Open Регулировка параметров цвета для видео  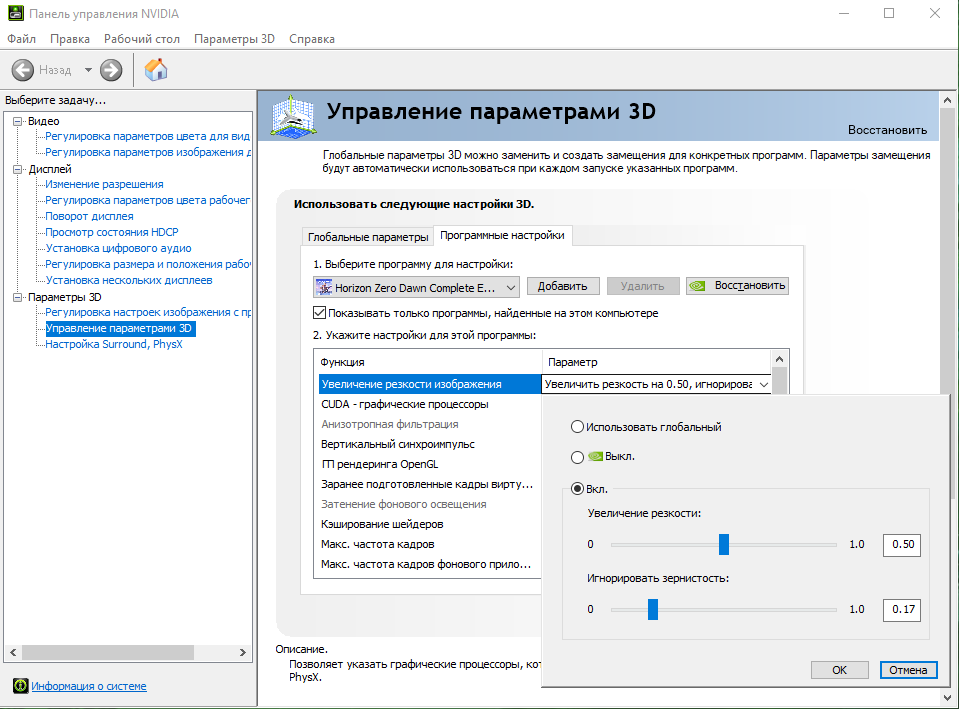point(147,136)
